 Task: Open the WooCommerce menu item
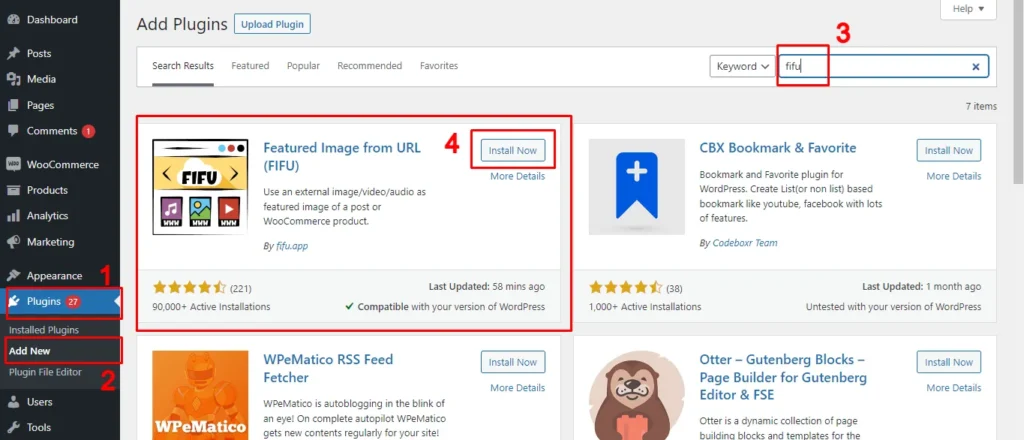(60, 165)
